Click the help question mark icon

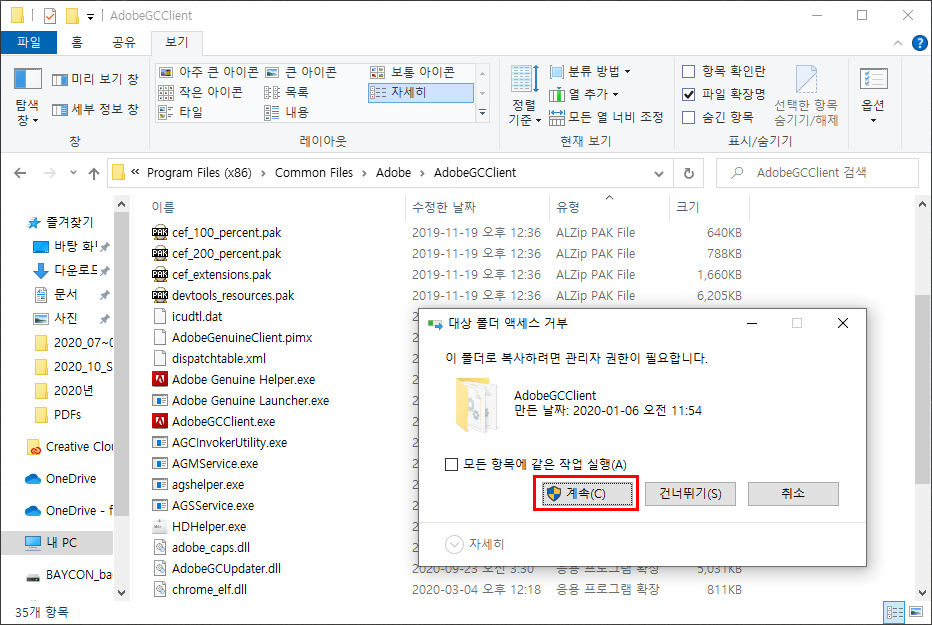tap(920, 43)
